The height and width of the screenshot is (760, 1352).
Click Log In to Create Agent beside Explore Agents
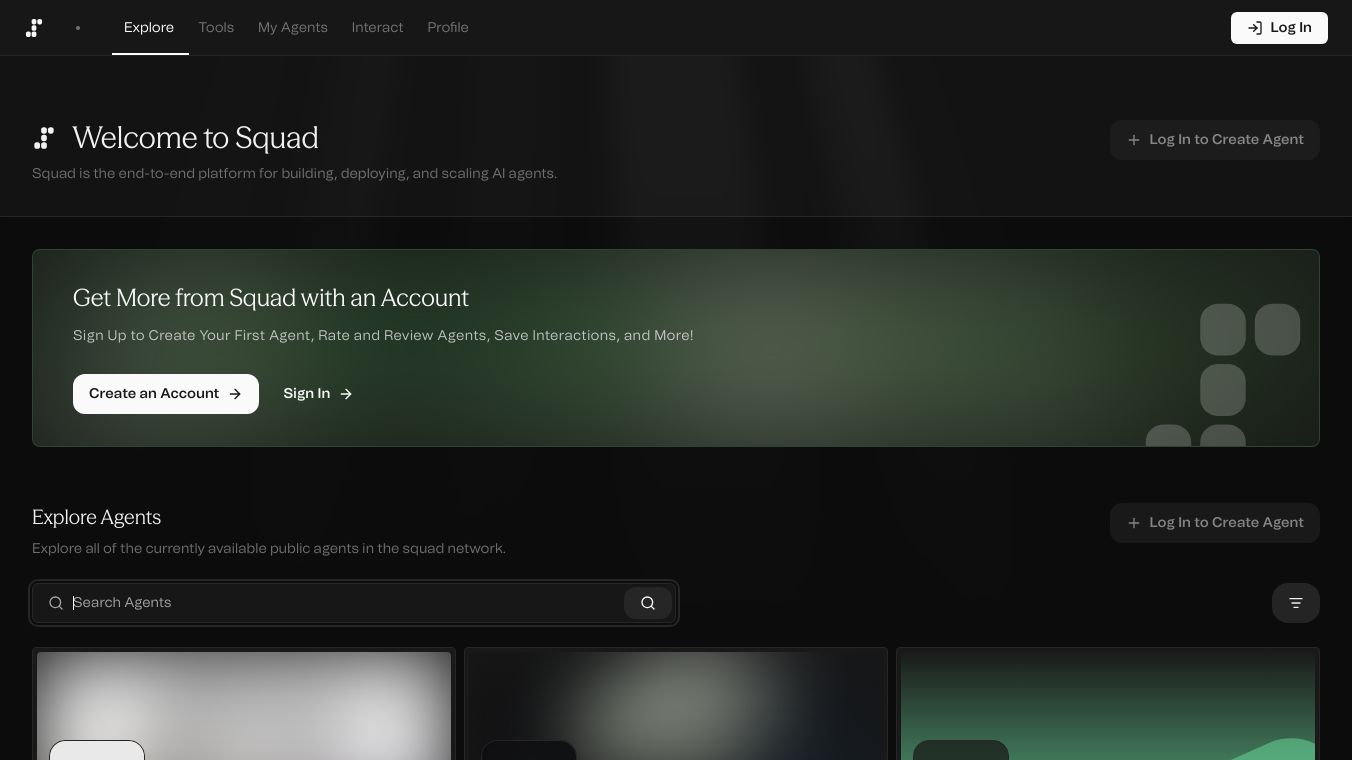click(1215, 523)
